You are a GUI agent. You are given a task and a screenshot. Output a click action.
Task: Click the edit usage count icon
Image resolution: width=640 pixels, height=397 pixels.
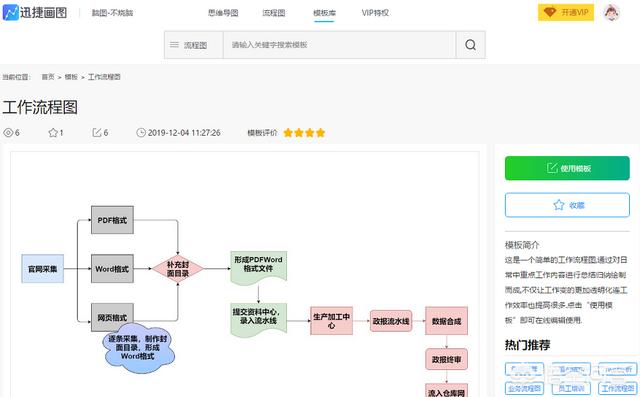[x=97, y=133]
